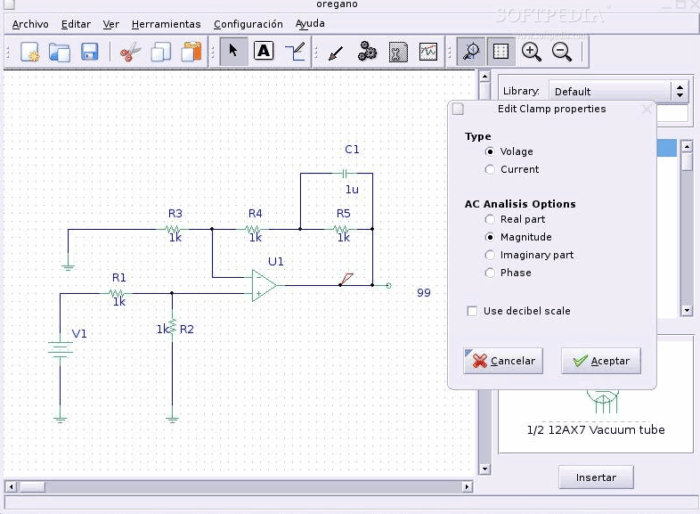Save the schematic with floppy disk icon
The image size is (700, 514).
pos(89,52)
